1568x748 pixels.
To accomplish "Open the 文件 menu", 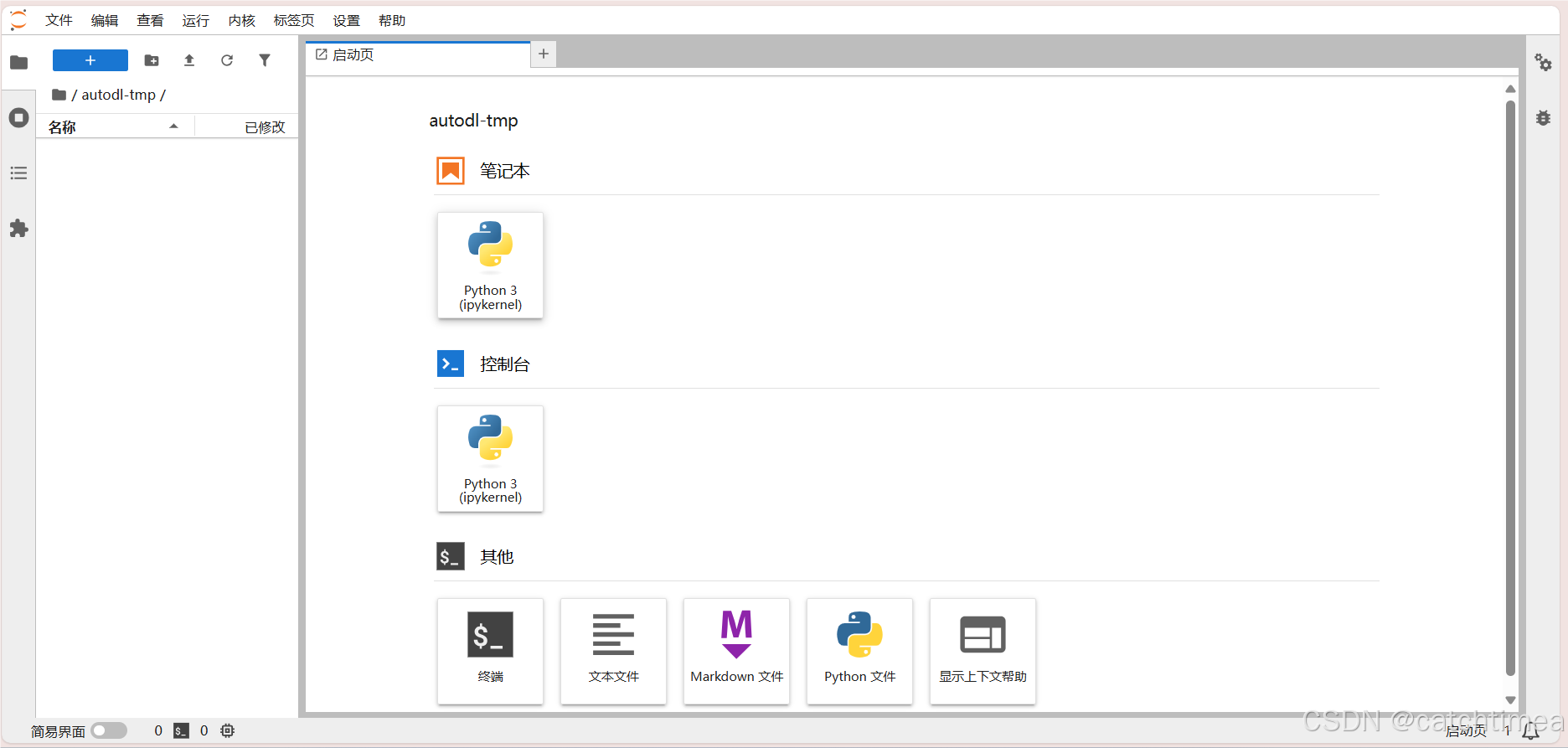I will pos(59,20).
